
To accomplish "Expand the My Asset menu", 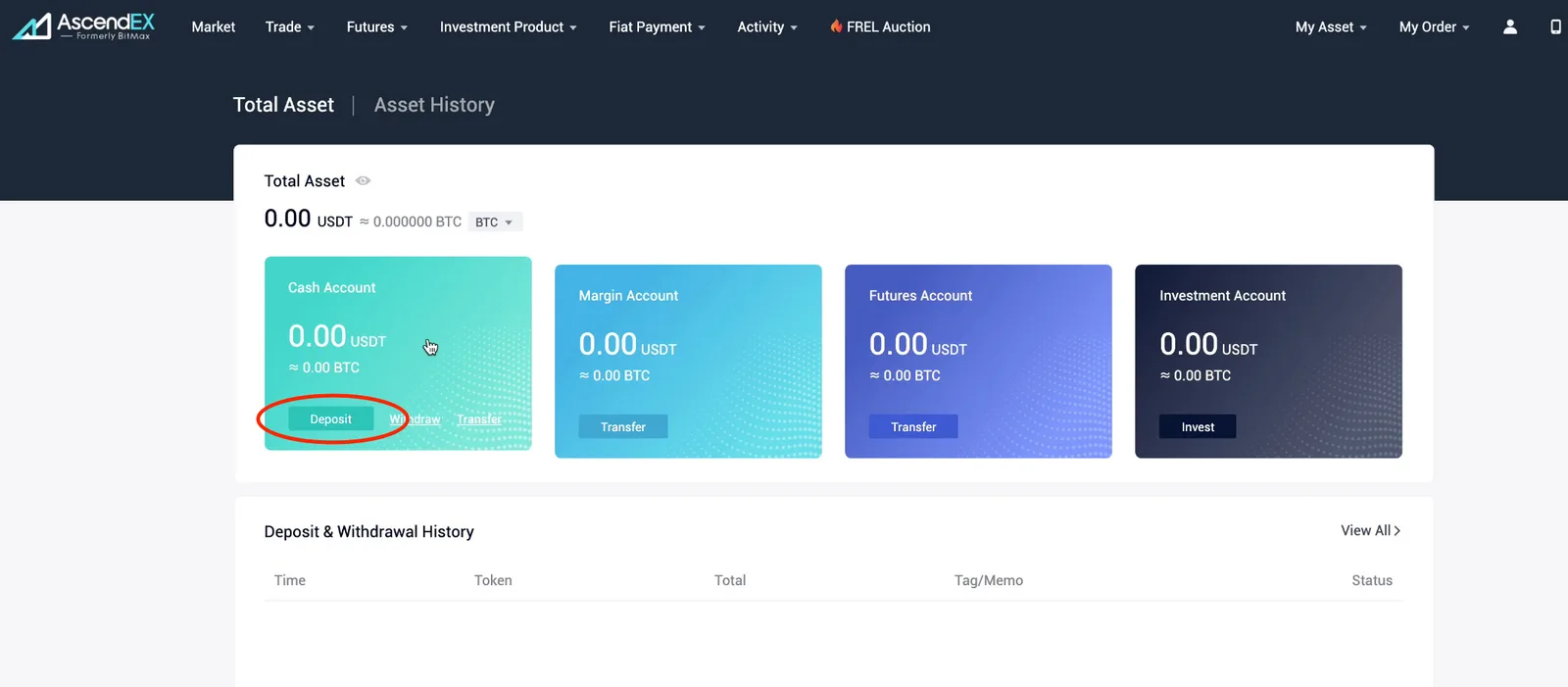I will click(x=1331, y=26).
